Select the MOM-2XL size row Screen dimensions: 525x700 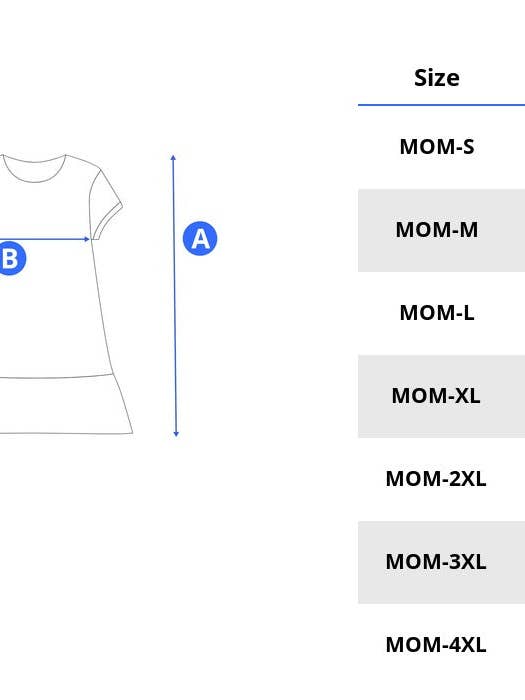pyautogui.click(x=442, y=479)
